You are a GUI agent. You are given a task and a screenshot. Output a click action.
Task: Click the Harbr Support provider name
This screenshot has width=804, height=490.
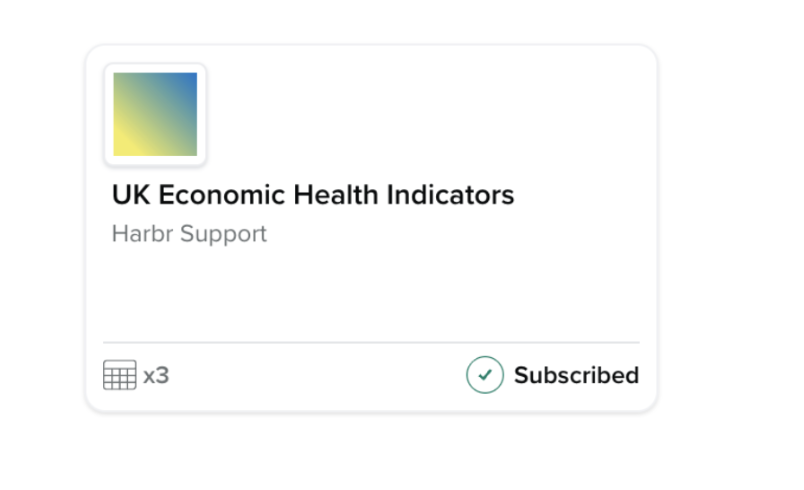(x=189, y=234)
